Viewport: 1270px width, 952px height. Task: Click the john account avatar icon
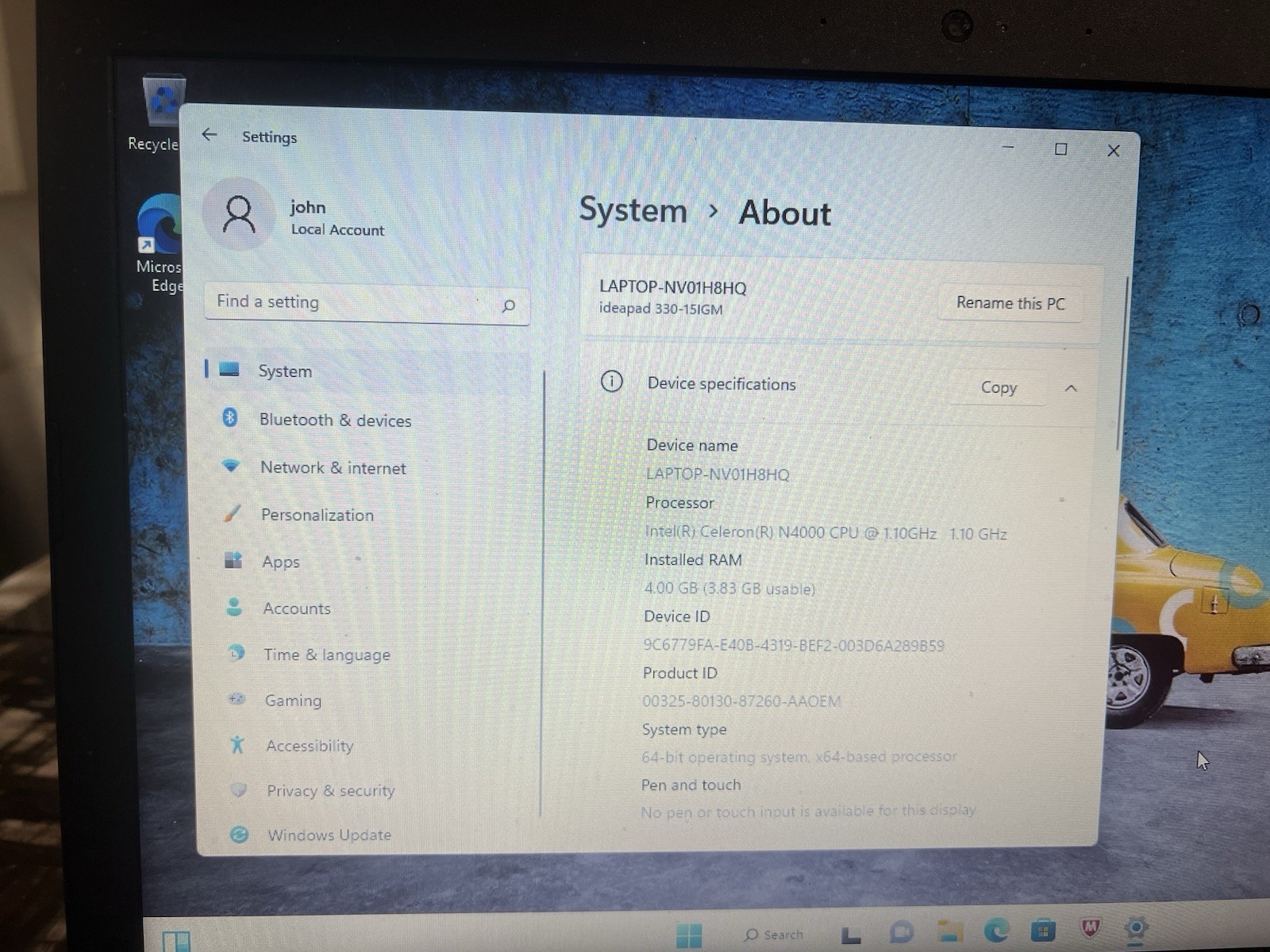tap(238, 214)
